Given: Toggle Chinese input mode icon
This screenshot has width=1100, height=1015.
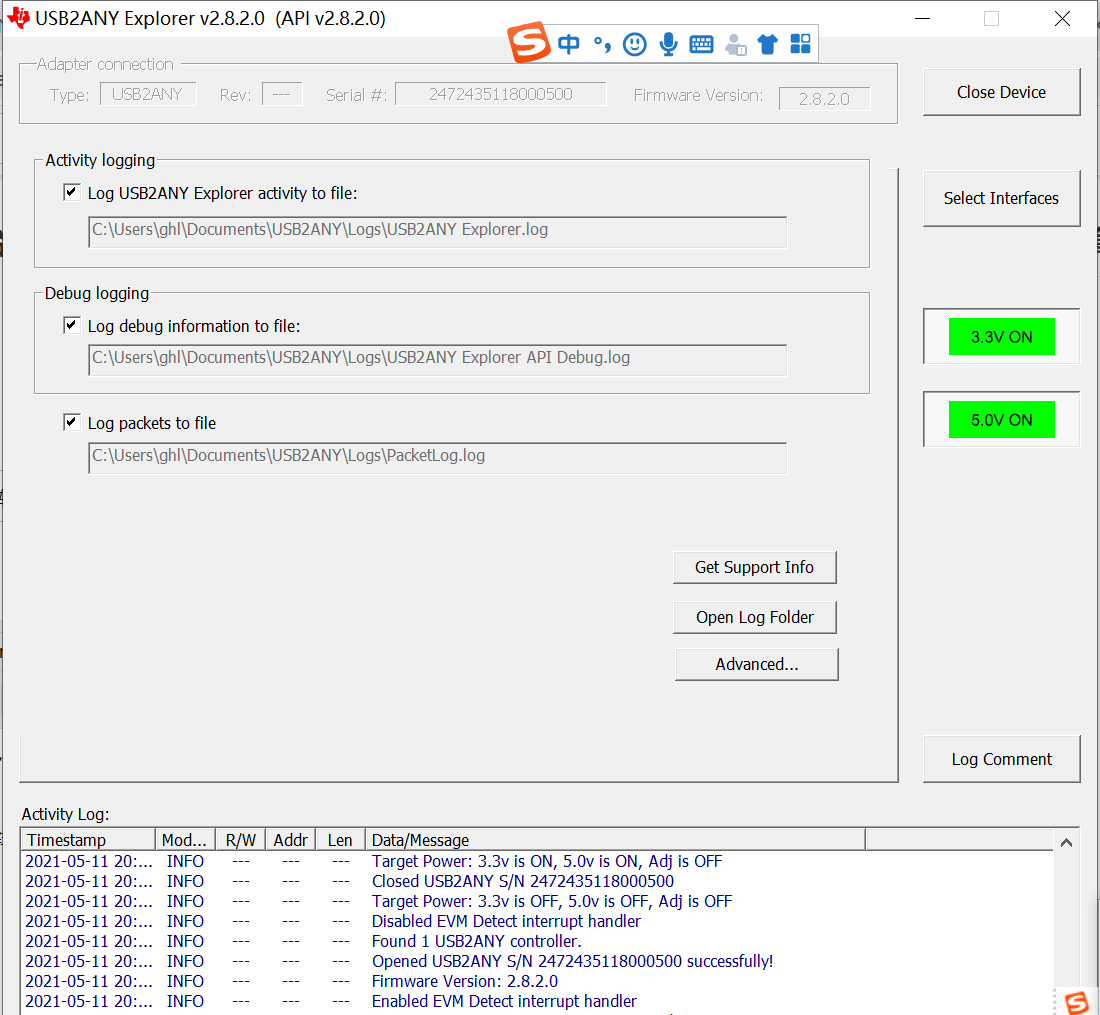Looking at the screenshot, I should (x=569, y=44).
